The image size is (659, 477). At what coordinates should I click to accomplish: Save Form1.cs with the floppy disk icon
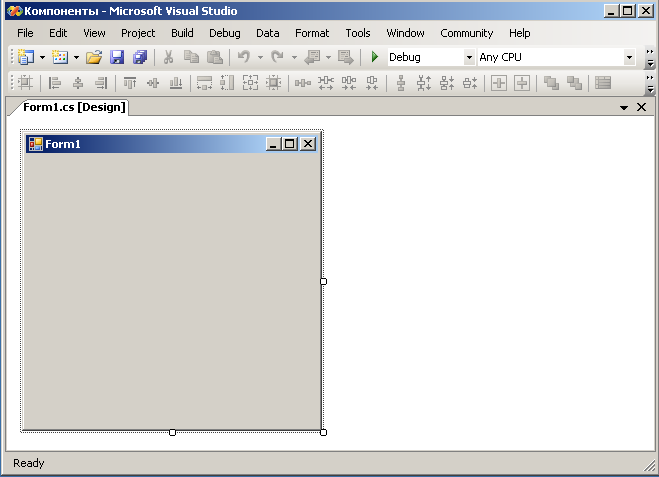117,57
